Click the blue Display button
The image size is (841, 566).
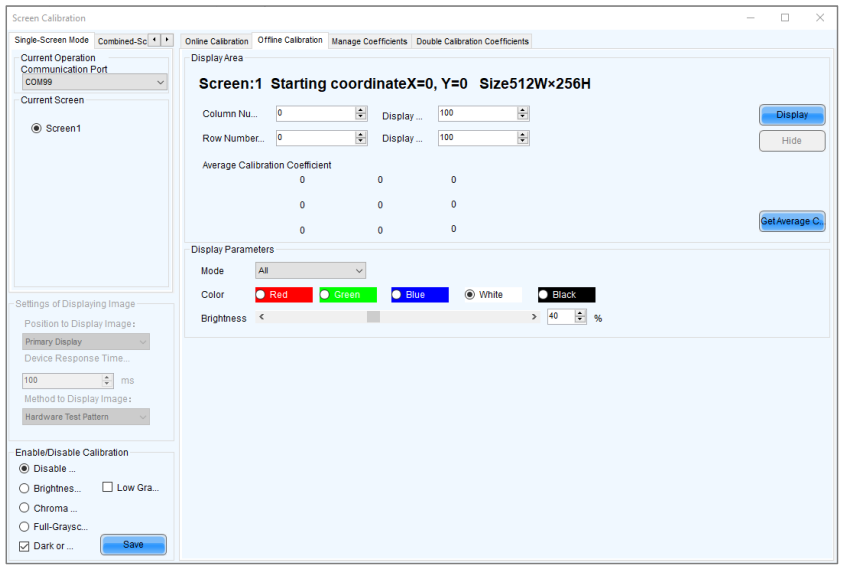click(792, 115)
